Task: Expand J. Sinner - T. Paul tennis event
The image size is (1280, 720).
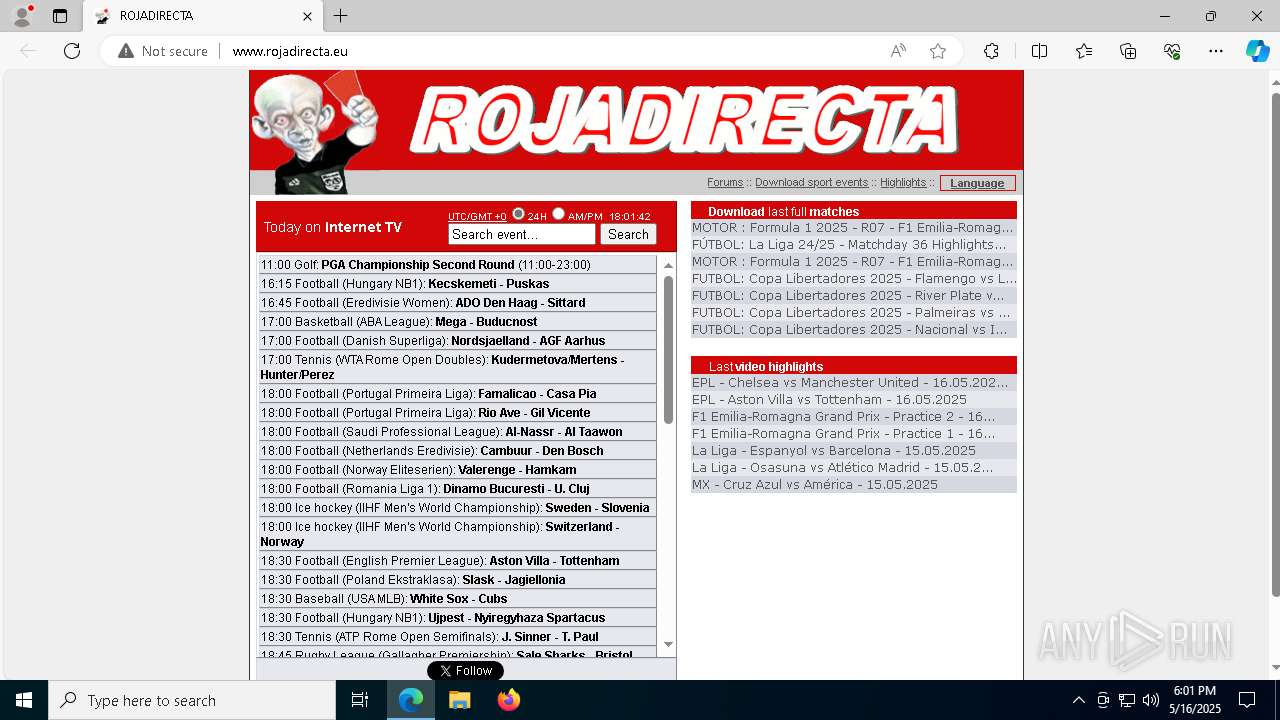Action: click(457, 637)
